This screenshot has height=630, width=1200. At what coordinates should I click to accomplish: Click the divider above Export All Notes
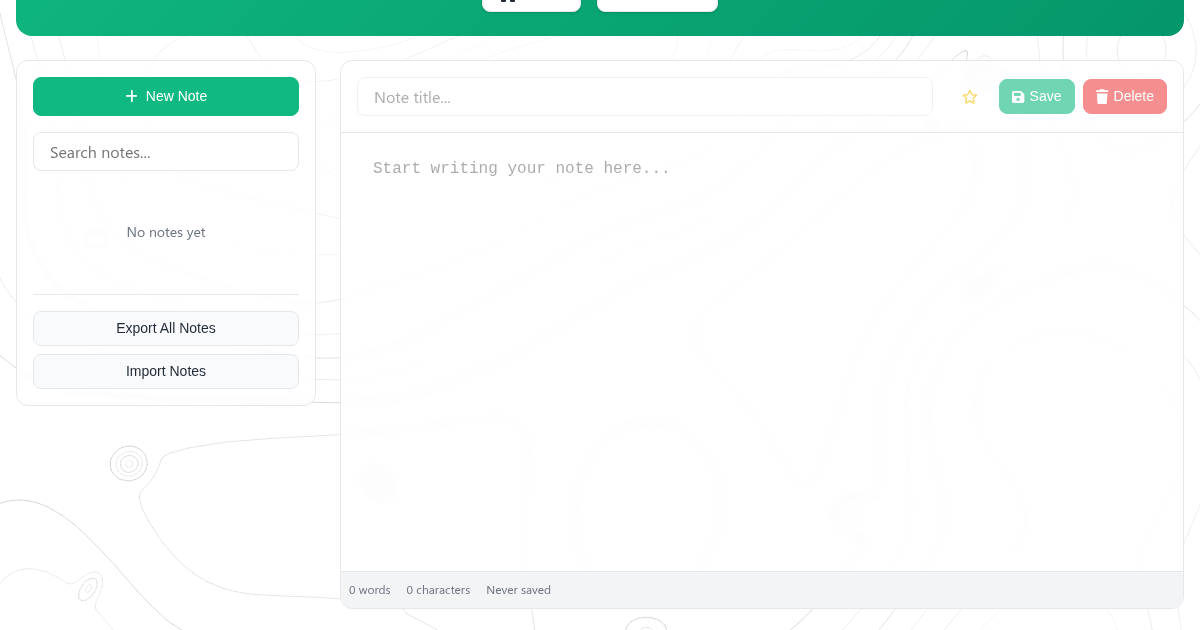(166, 294)
